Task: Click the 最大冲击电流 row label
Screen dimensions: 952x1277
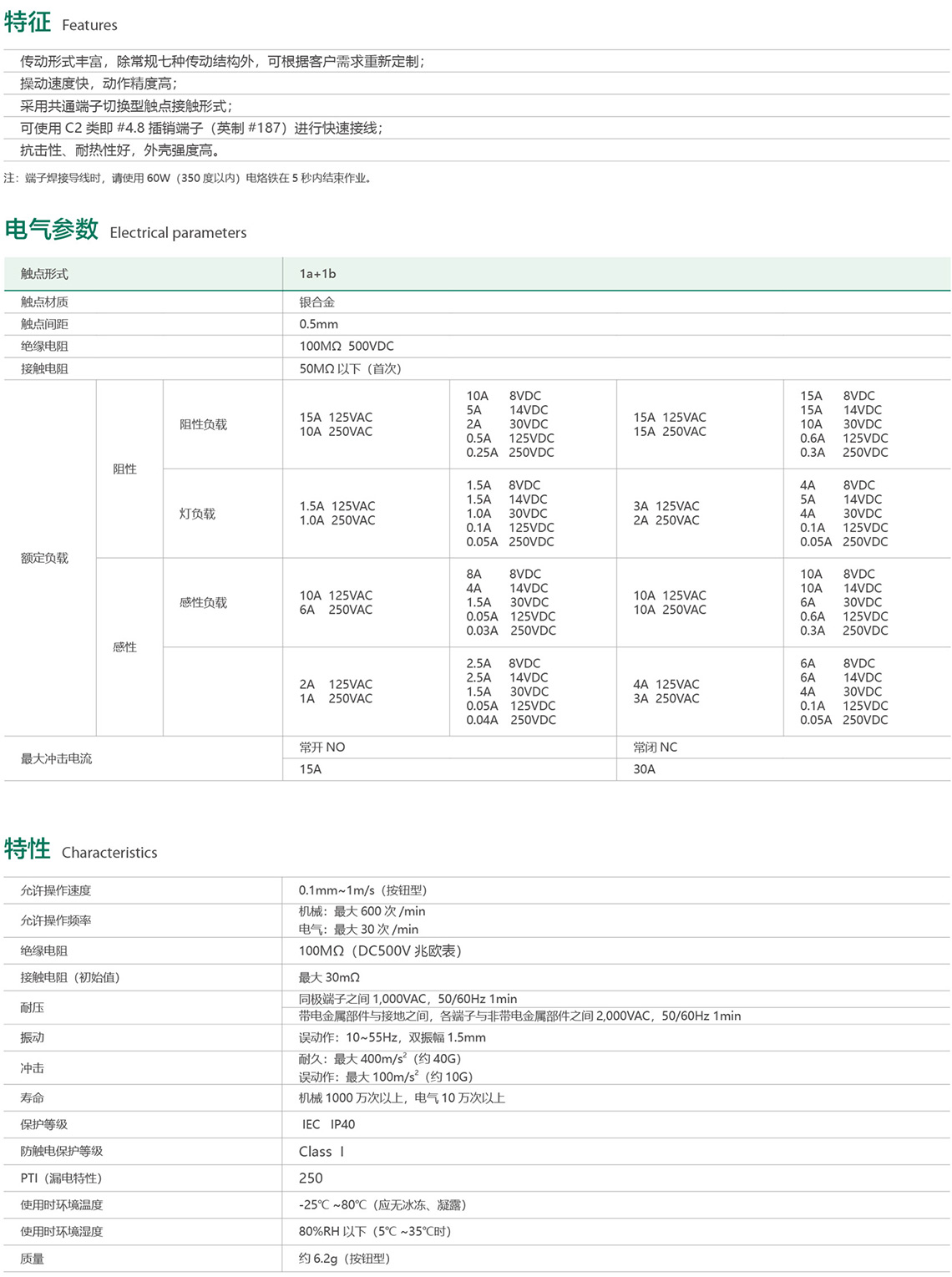Action: point(56,758)
